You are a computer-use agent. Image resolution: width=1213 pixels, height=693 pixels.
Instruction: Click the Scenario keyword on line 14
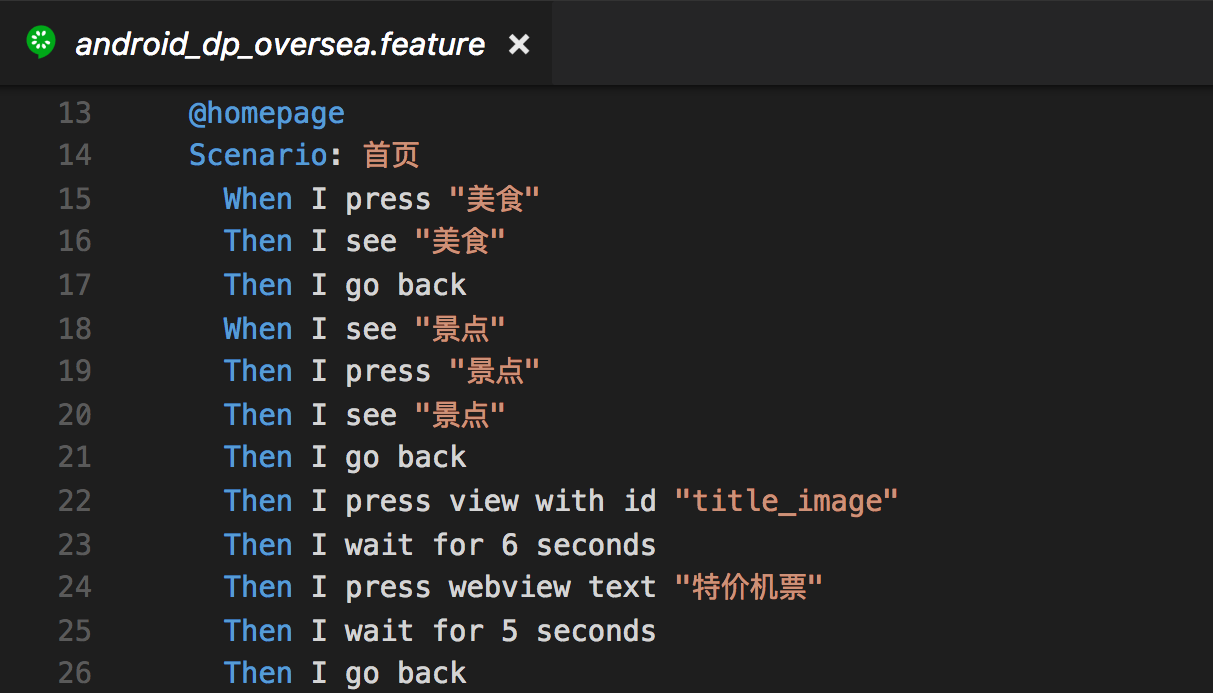click(x=258, y=155)
